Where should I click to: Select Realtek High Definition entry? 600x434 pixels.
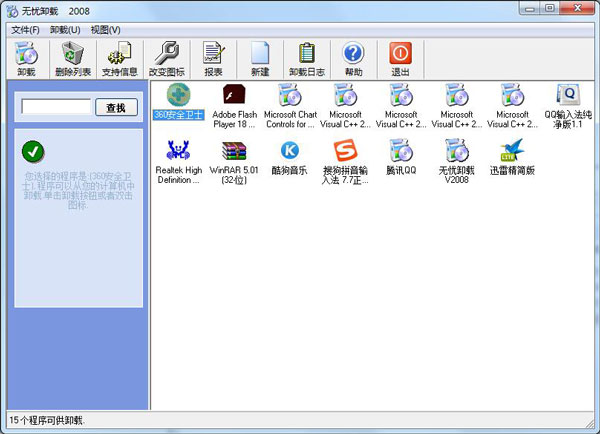pos(178,162)
